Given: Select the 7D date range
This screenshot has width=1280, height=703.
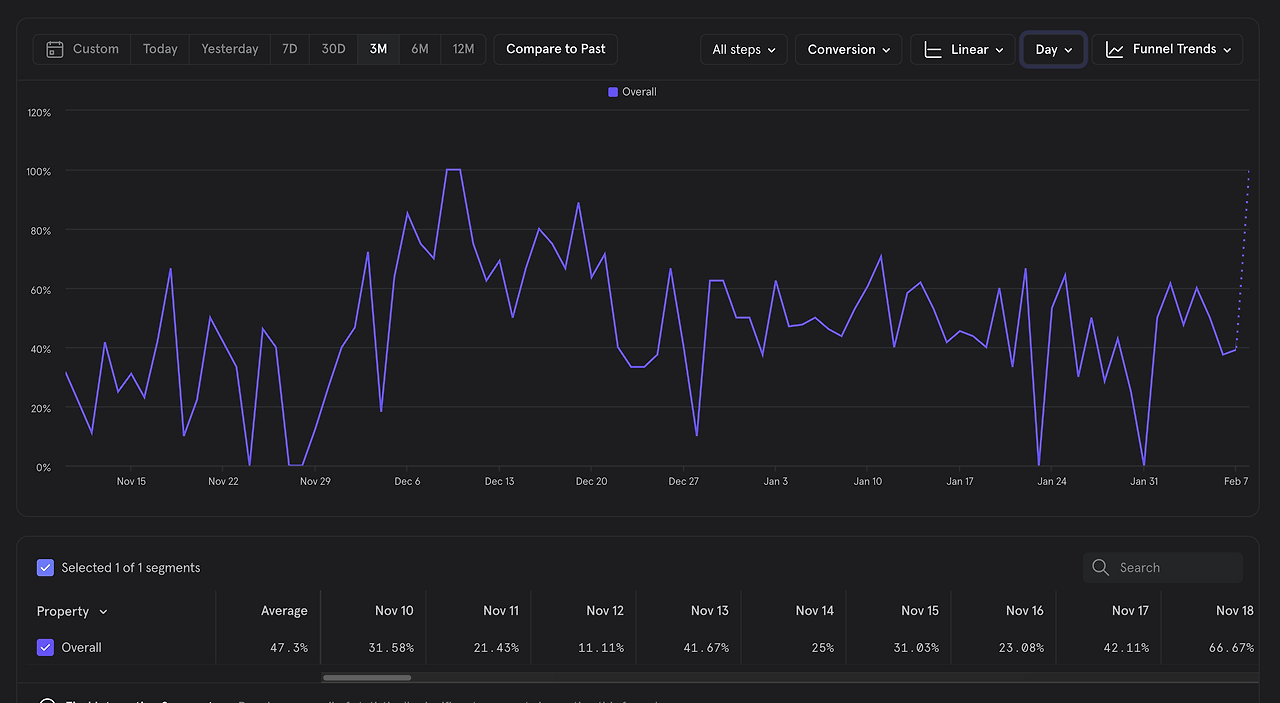Looking at the screenshot, I should [x=289, y=49].
